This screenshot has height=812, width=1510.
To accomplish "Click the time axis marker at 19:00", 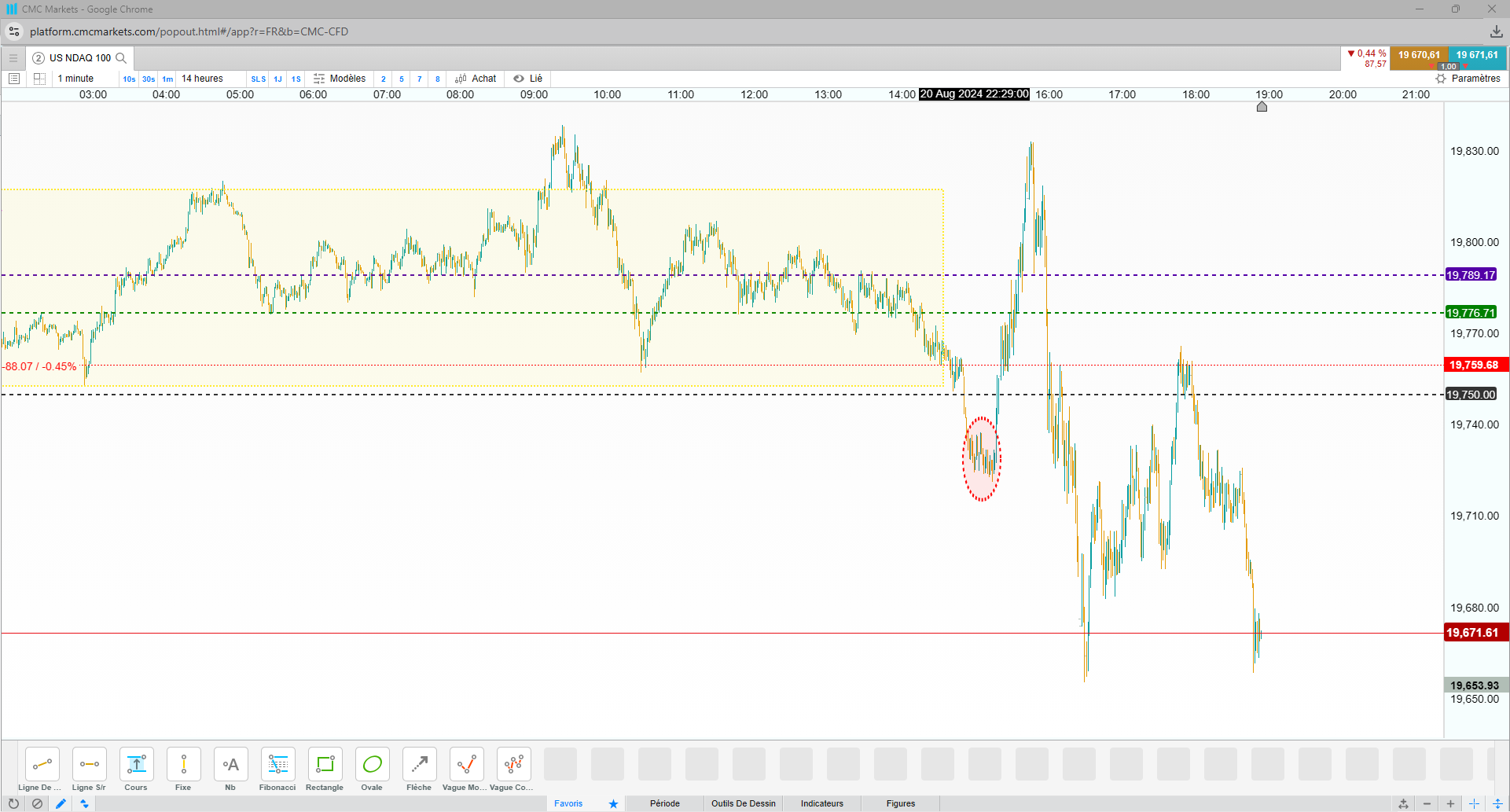I will (1262, 107).
